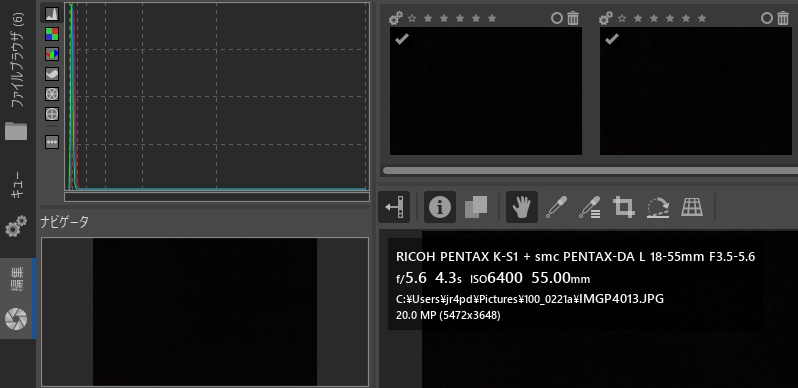
Task: Click the ISO6400 exposure info text
Action: (x=496, y=278)
